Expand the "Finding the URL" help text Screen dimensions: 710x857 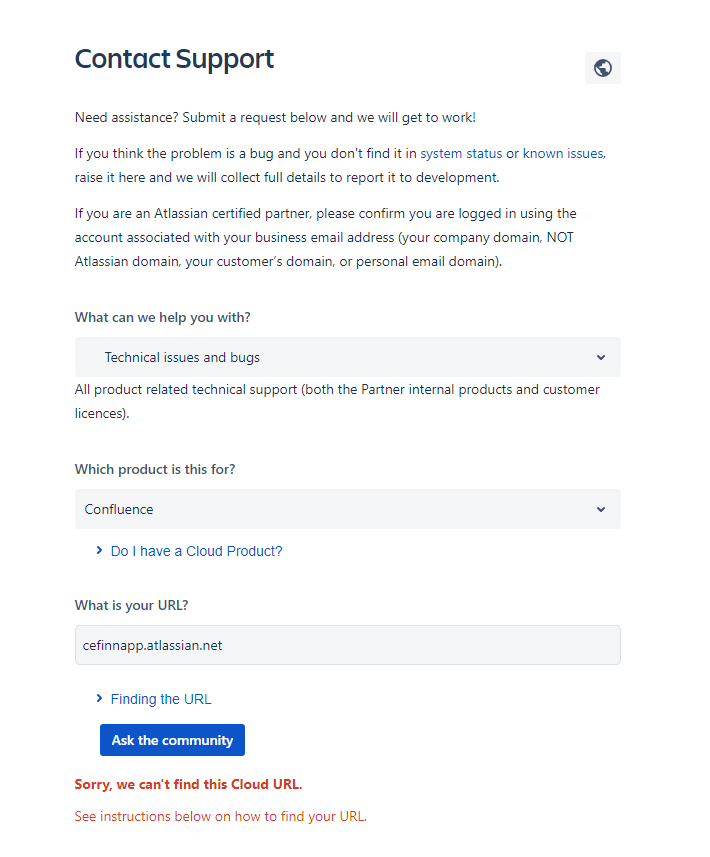click(161, 699)
